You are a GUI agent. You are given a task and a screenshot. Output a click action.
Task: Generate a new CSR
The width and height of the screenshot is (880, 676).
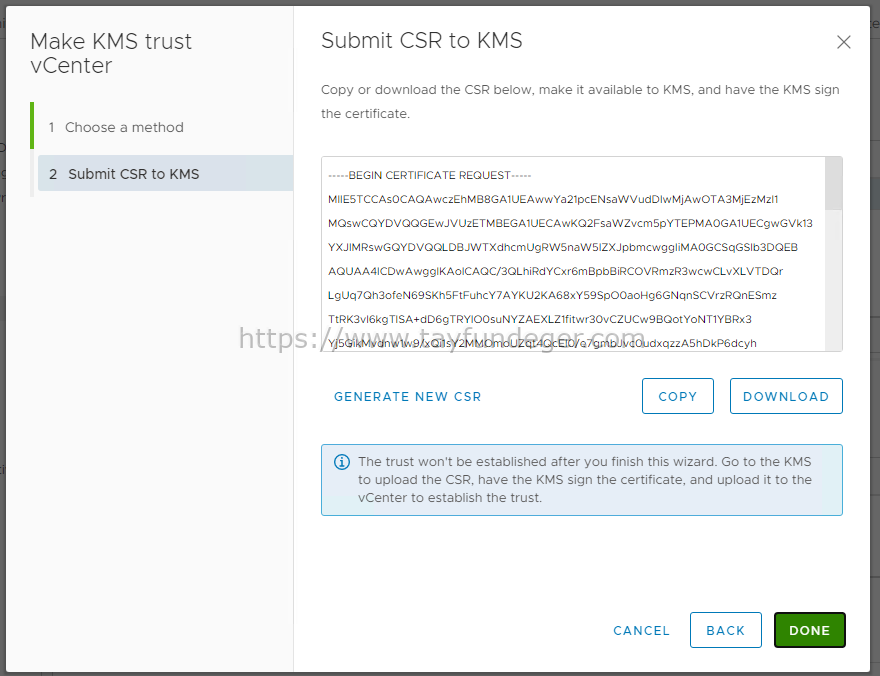[407, 397]
